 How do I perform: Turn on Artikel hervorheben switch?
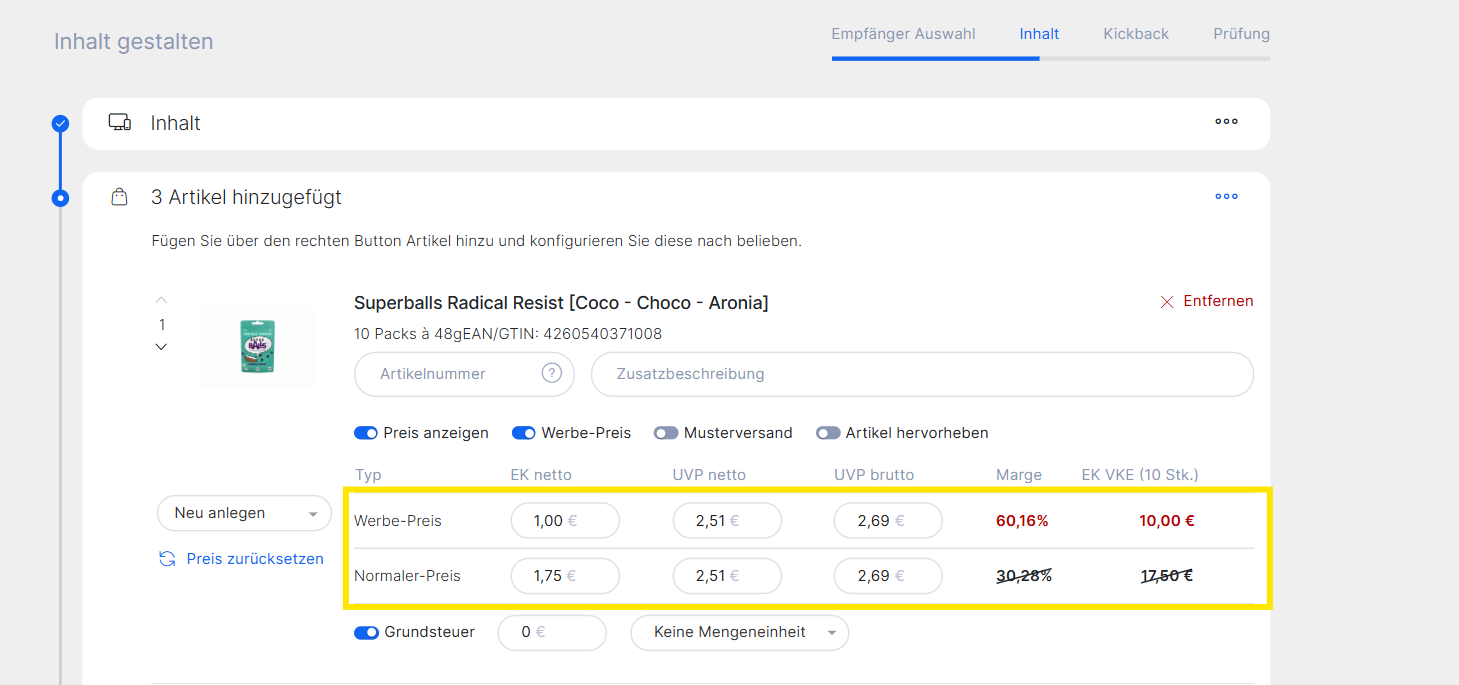(828, 433)
